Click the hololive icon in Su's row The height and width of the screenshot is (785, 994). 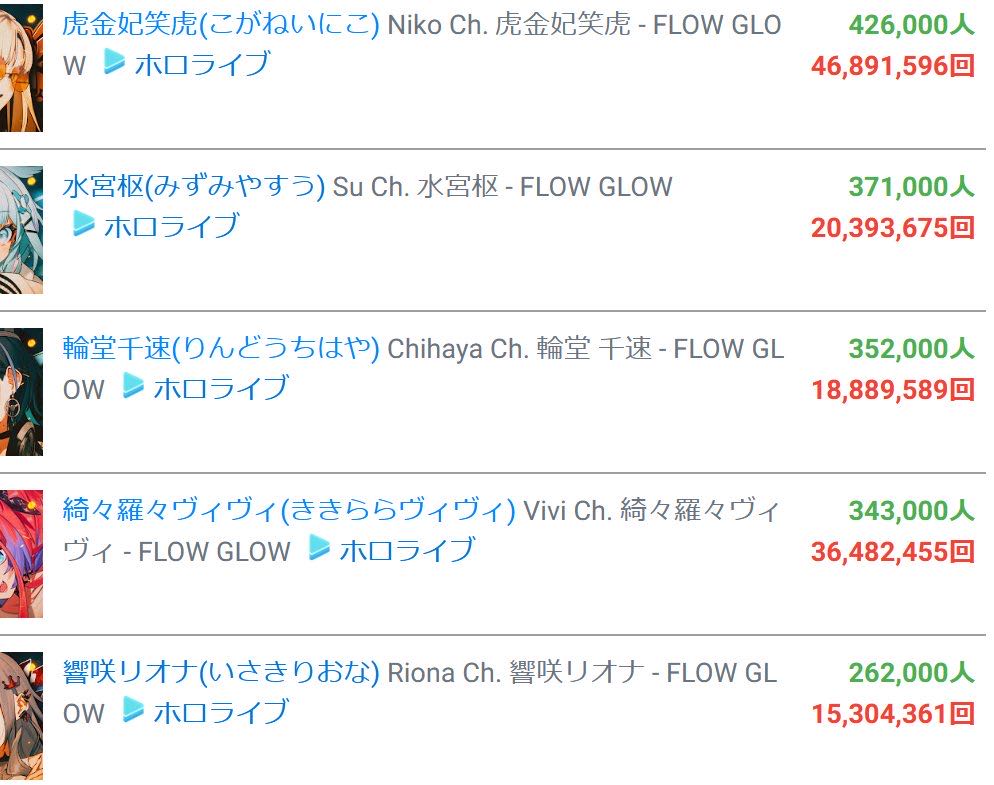pyautogui.click(x=83, y=224)
